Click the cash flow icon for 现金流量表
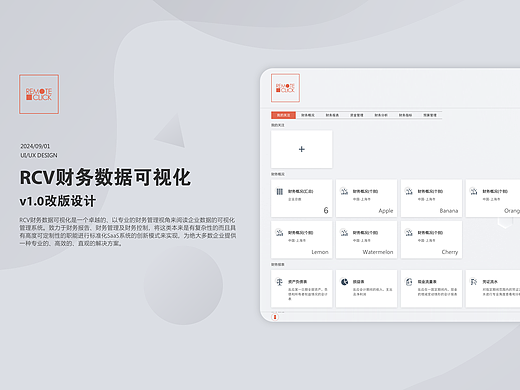The width and height of the screenshot is (520, 390). [409, 282]
